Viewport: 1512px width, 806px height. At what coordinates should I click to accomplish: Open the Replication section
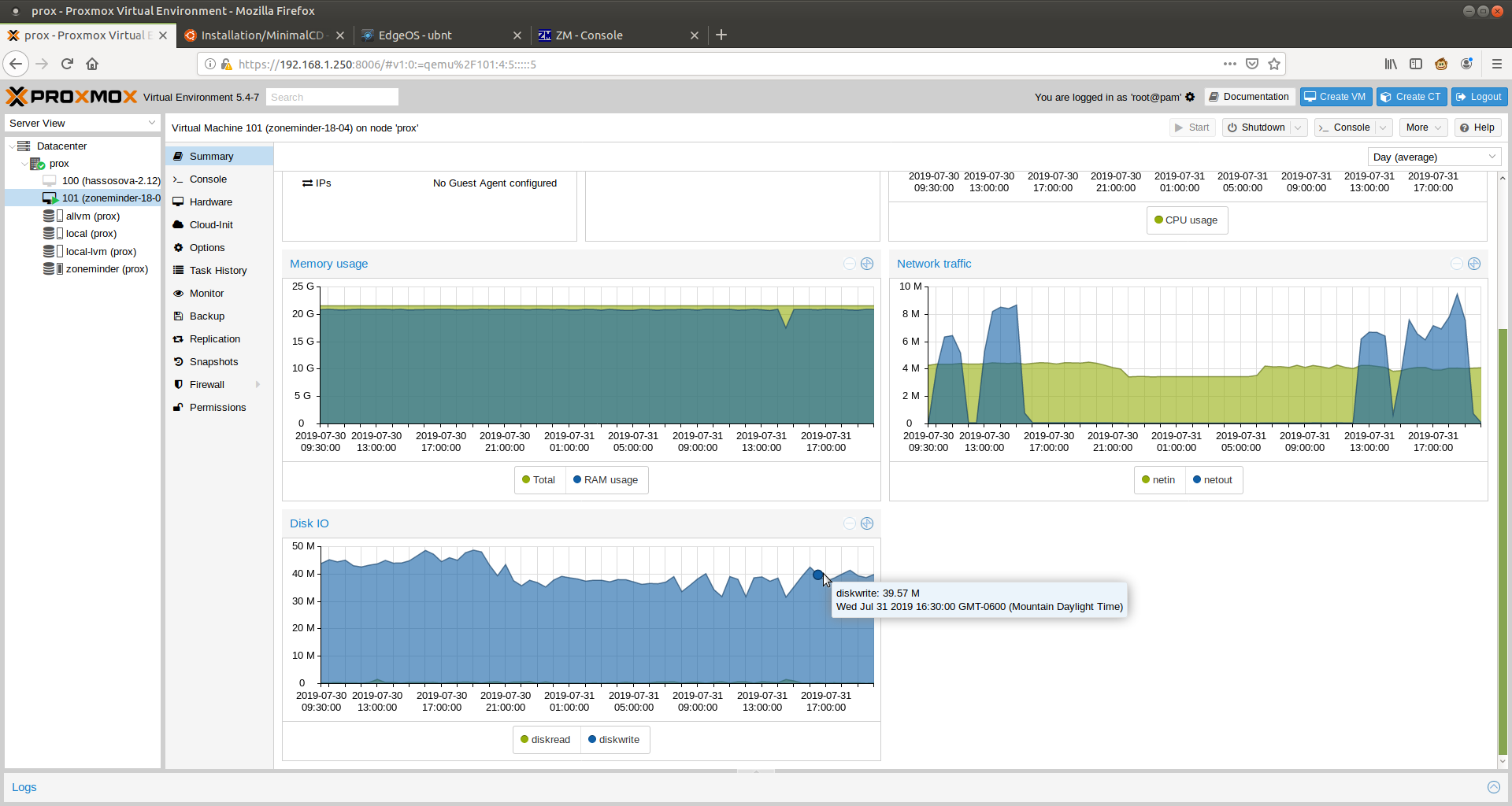[x=220, y=339]
